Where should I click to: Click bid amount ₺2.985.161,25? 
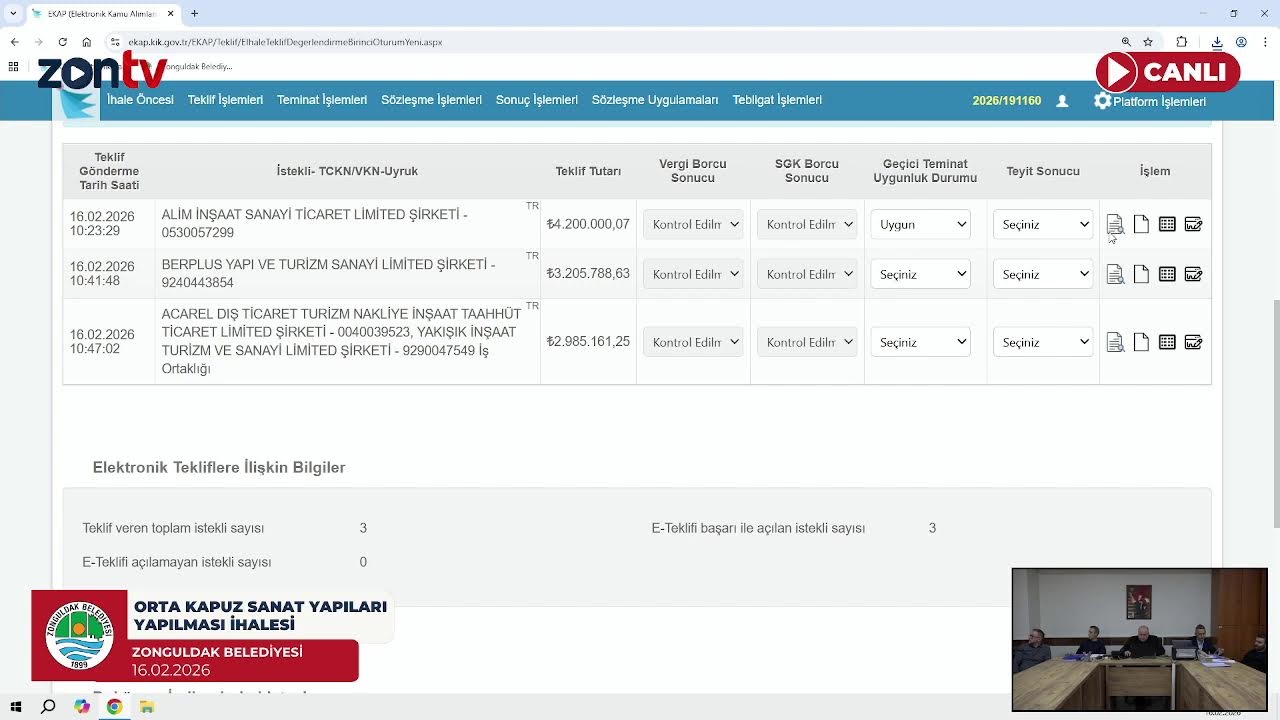pyautogui.click(x=588, y=341)
